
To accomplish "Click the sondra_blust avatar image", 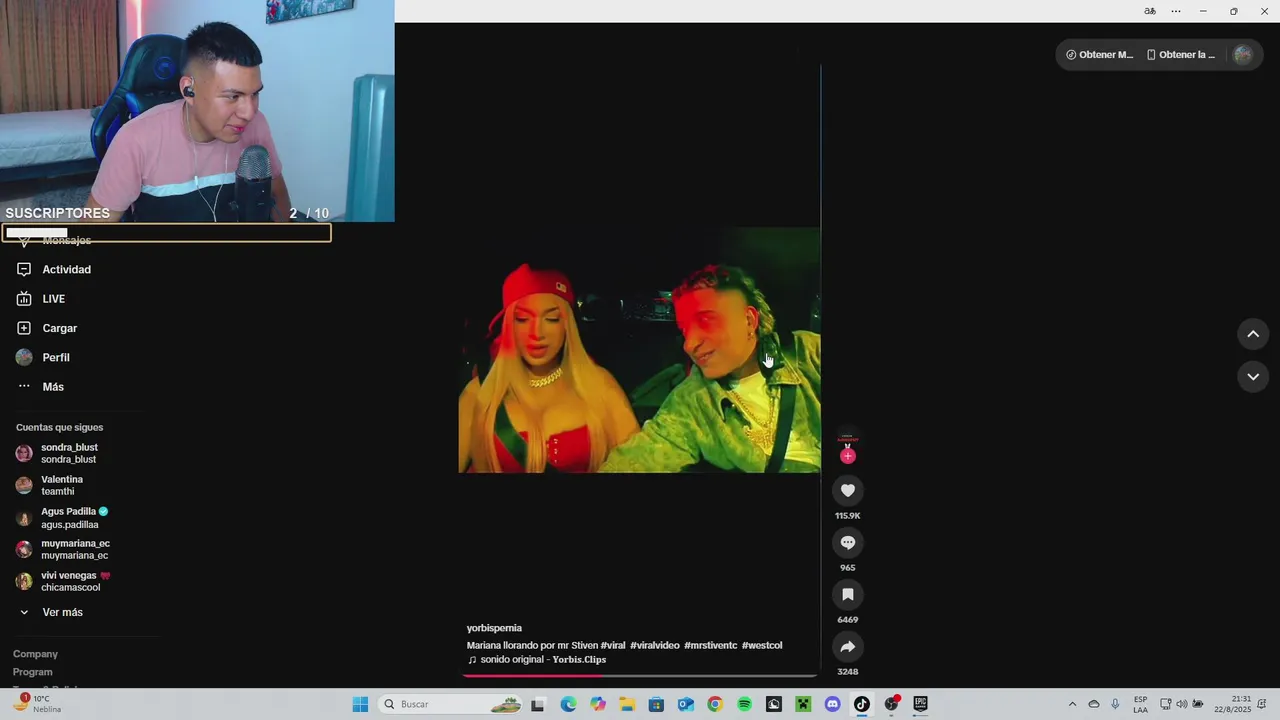I will [x=24, y=453].
